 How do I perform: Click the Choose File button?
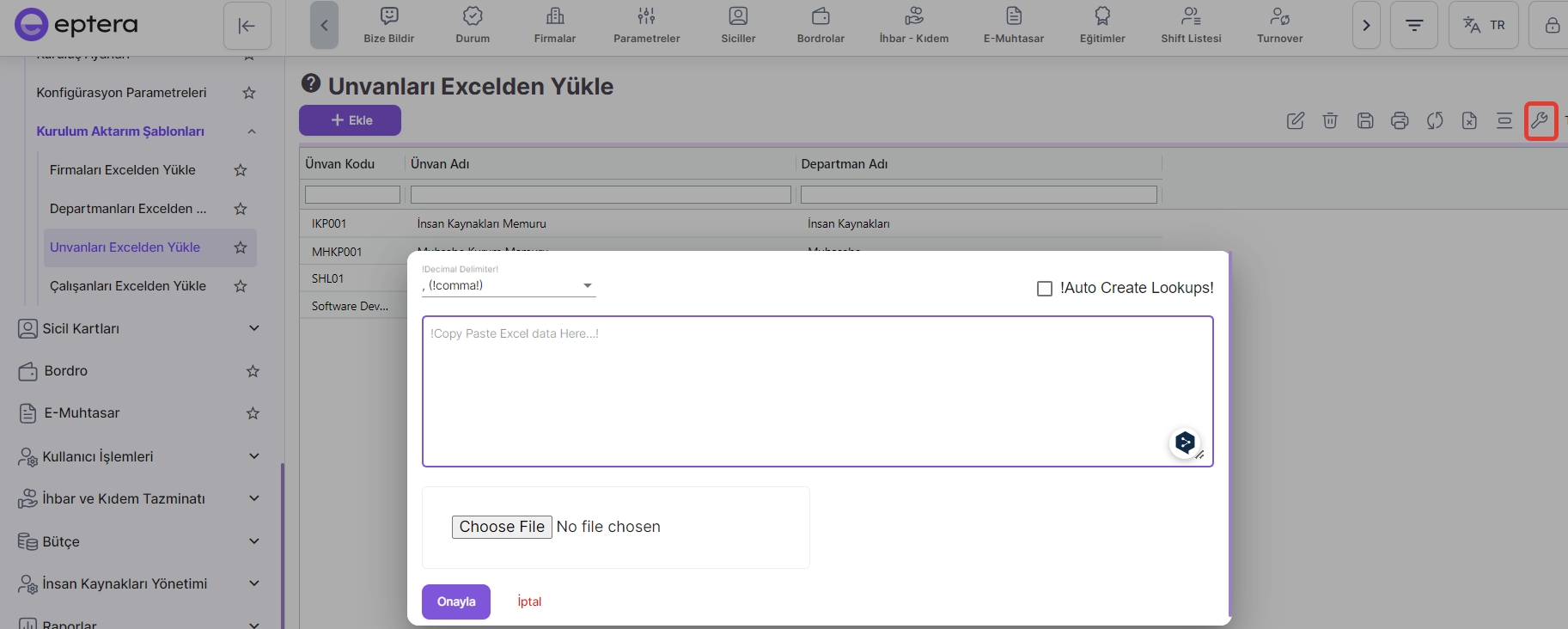pos(502,527)
